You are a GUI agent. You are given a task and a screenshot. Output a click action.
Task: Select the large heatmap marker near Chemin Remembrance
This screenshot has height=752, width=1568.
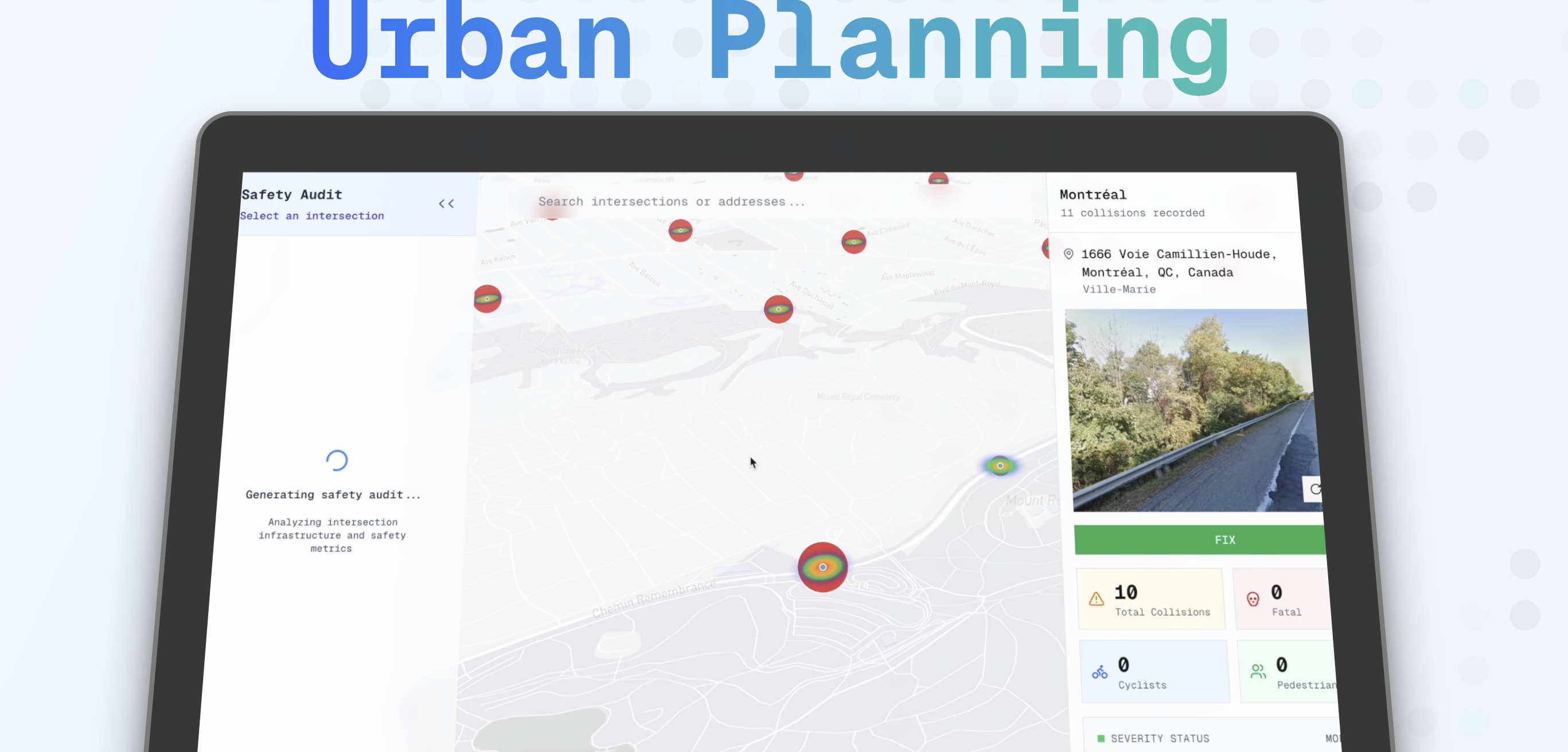pos(822,567)
